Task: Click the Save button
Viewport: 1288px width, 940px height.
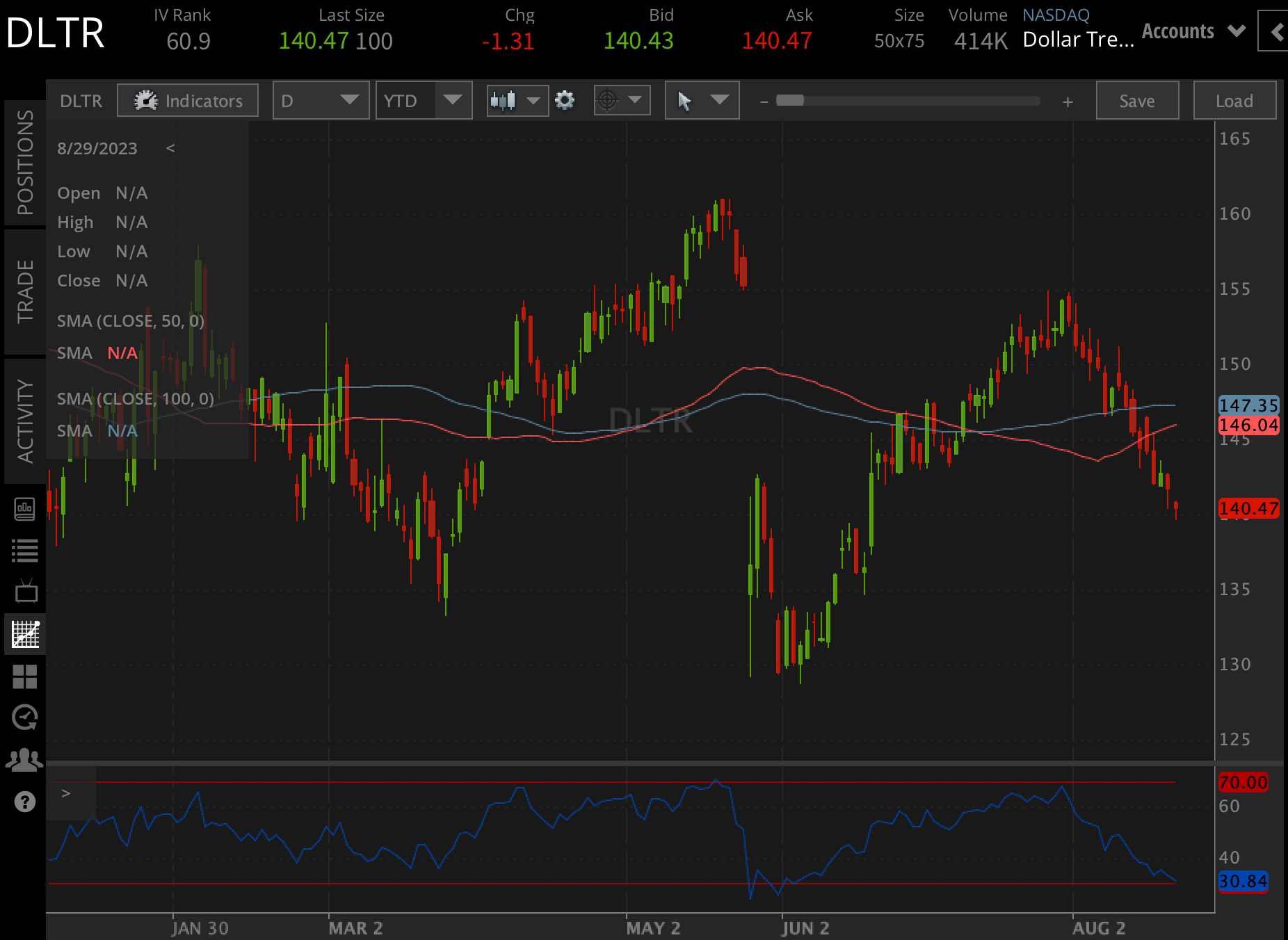Action: click(1136, 100)
